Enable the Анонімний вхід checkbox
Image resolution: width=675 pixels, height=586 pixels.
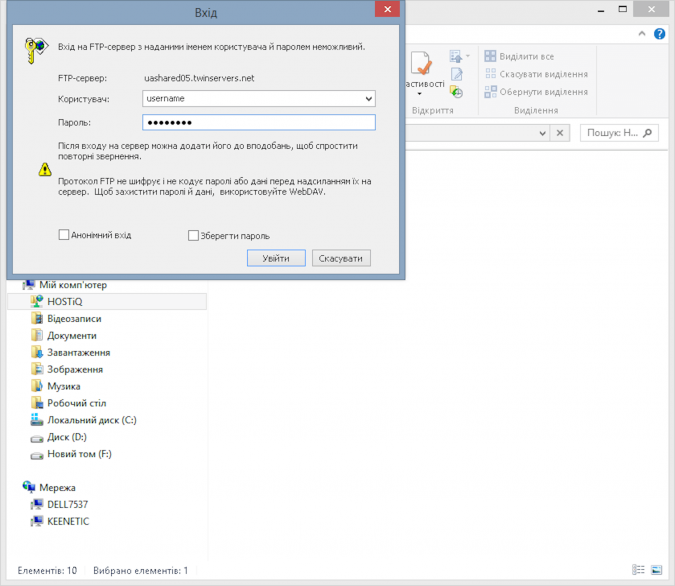click(x=64, y=235)
